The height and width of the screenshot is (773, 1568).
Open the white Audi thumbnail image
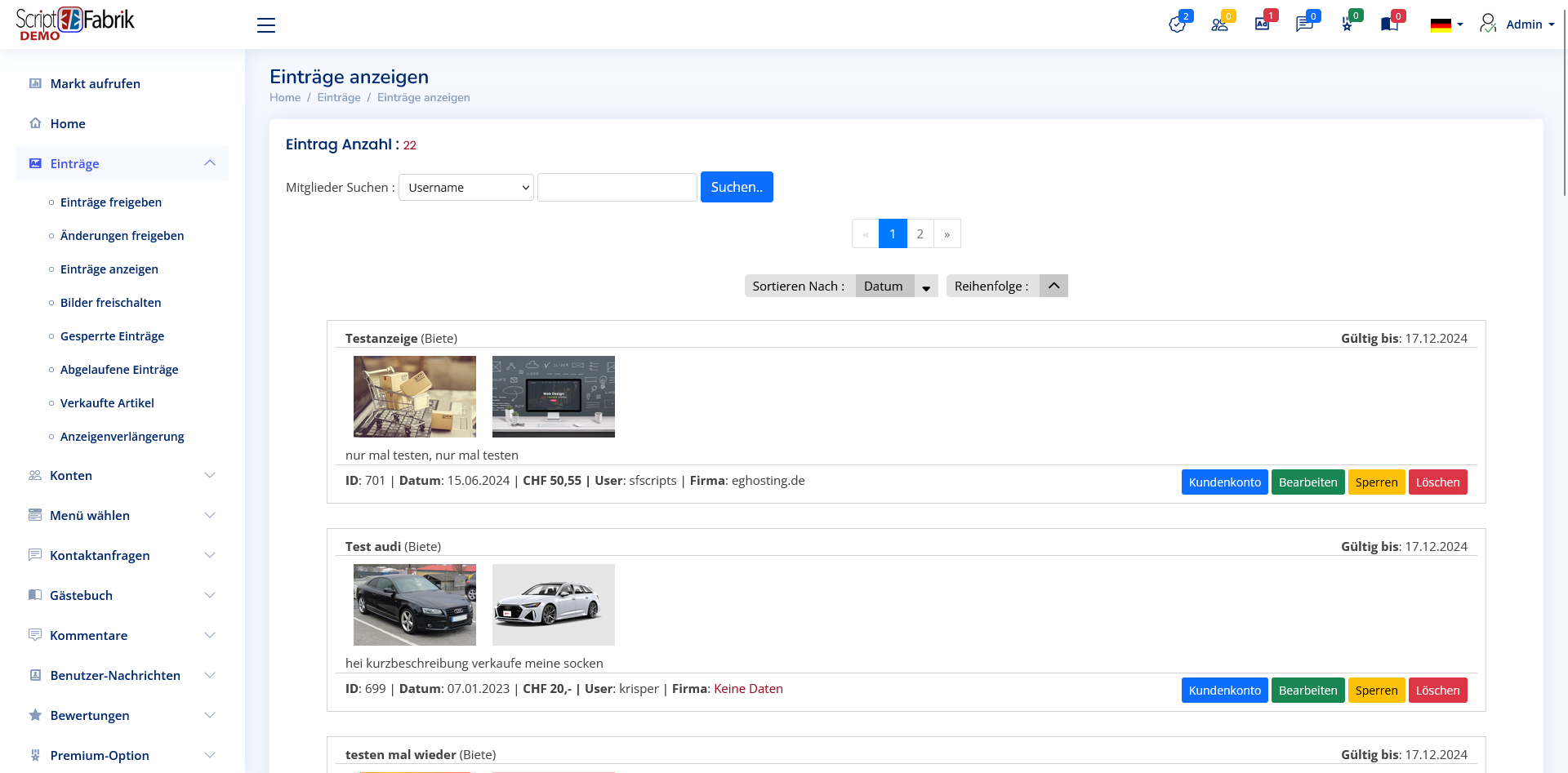point(554,605)
